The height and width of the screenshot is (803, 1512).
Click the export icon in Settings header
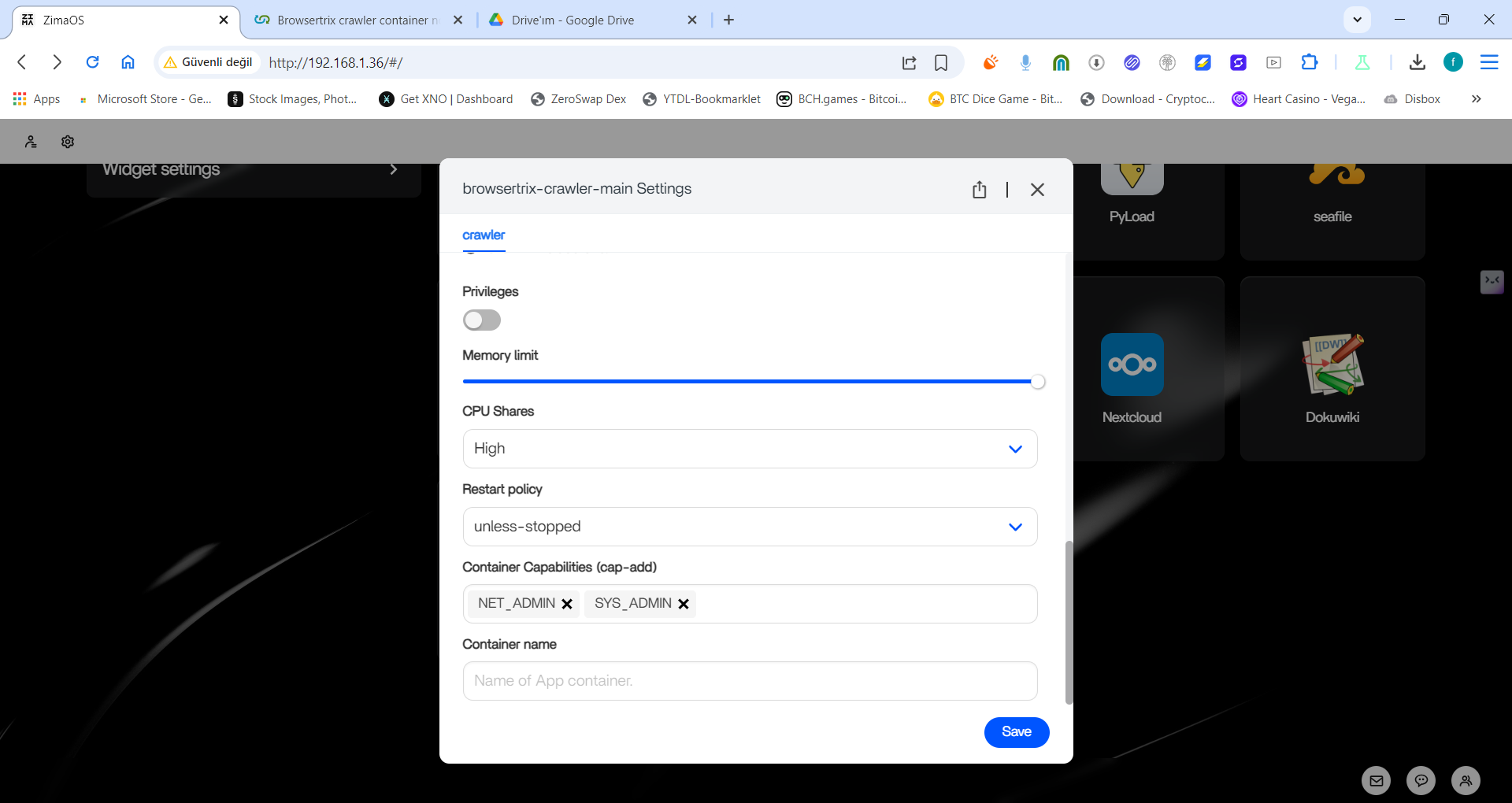pyautogui.click(x=979, y=190)
